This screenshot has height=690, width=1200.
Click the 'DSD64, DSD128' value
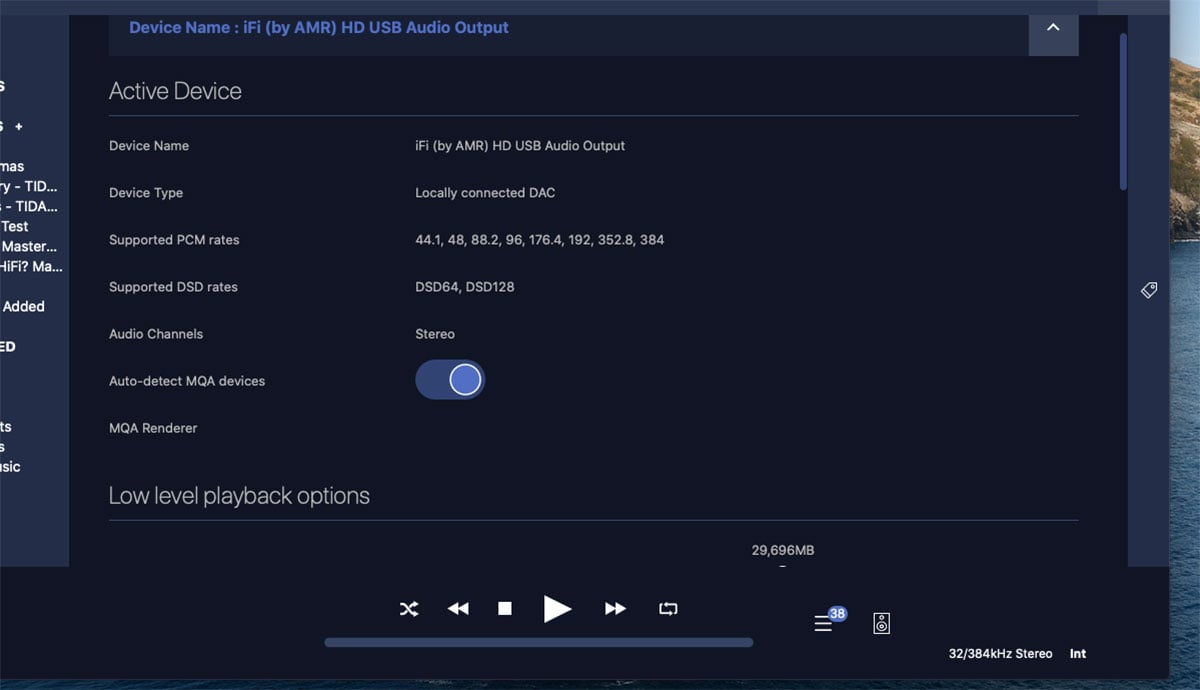tap(465, 287)
